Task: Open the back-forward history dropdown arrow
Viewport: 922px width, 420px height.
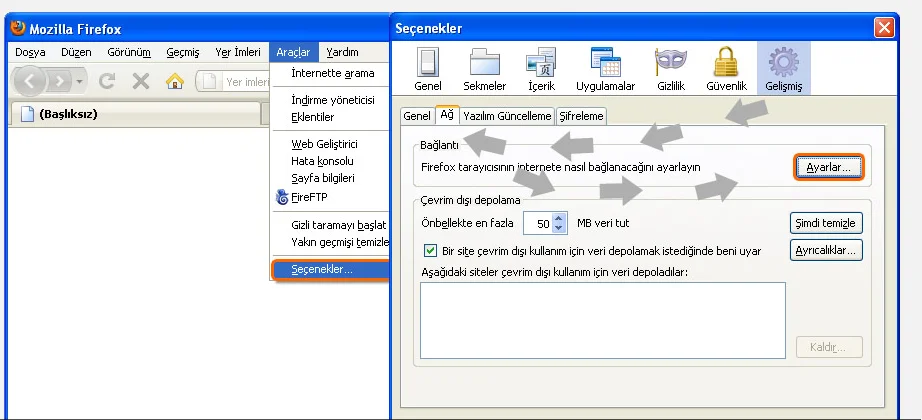Action: (80, 81)
